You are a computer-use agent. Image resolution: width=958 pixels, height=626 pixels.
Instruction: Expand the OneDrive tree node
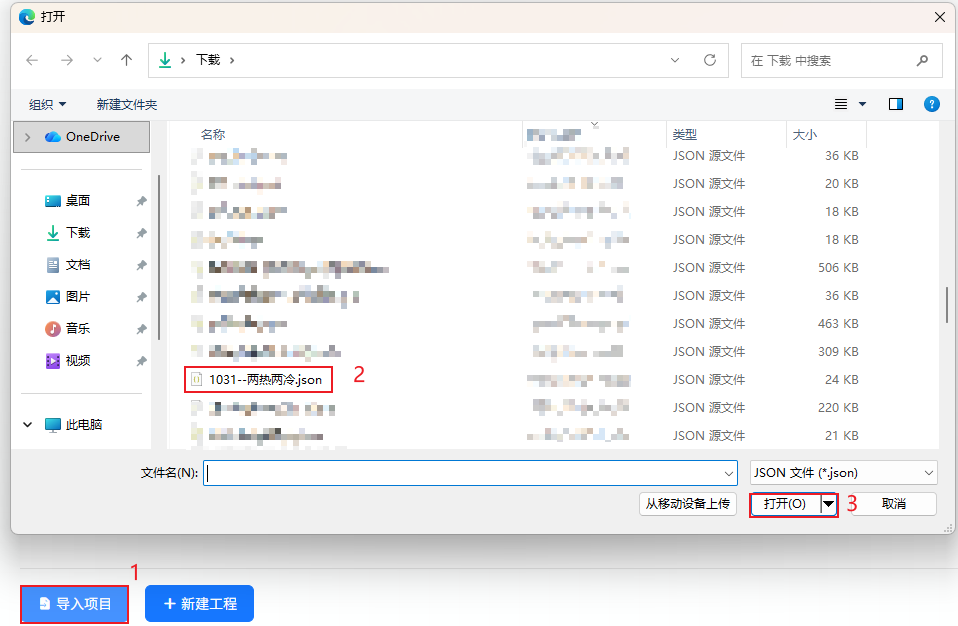click(x=27, y=137)
